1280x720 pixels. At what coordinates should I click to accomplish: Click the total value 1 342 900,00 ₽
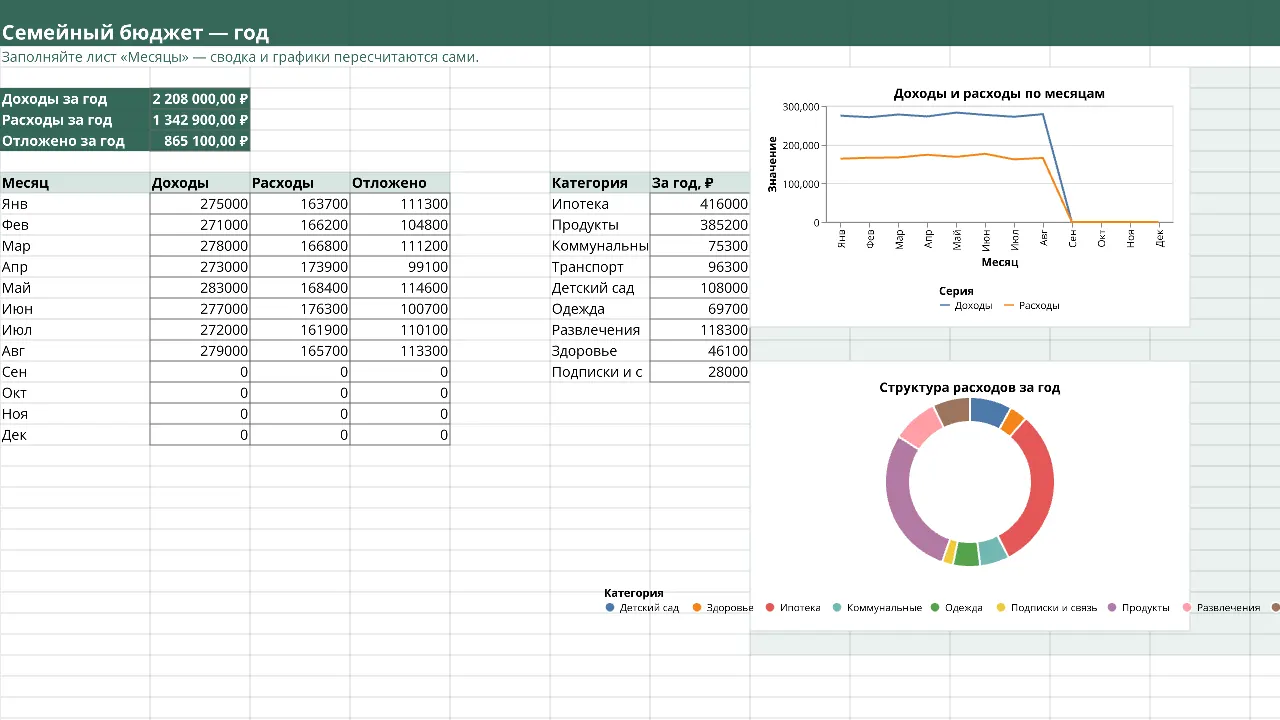pos(200,120)
